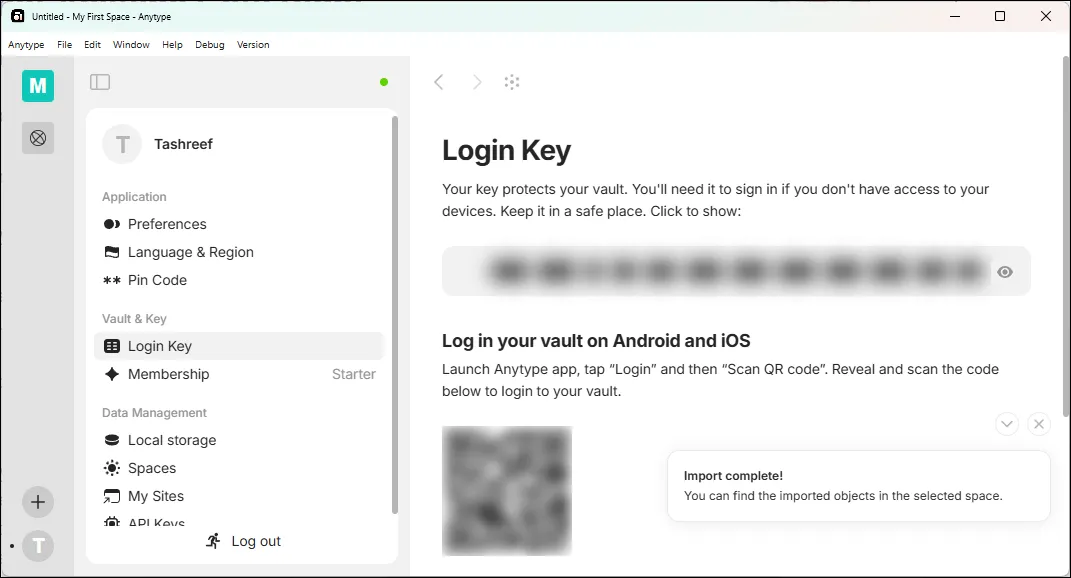Select the Language & Region option
The width and height of the screenshot is (1071, 578).
(190, 252)
